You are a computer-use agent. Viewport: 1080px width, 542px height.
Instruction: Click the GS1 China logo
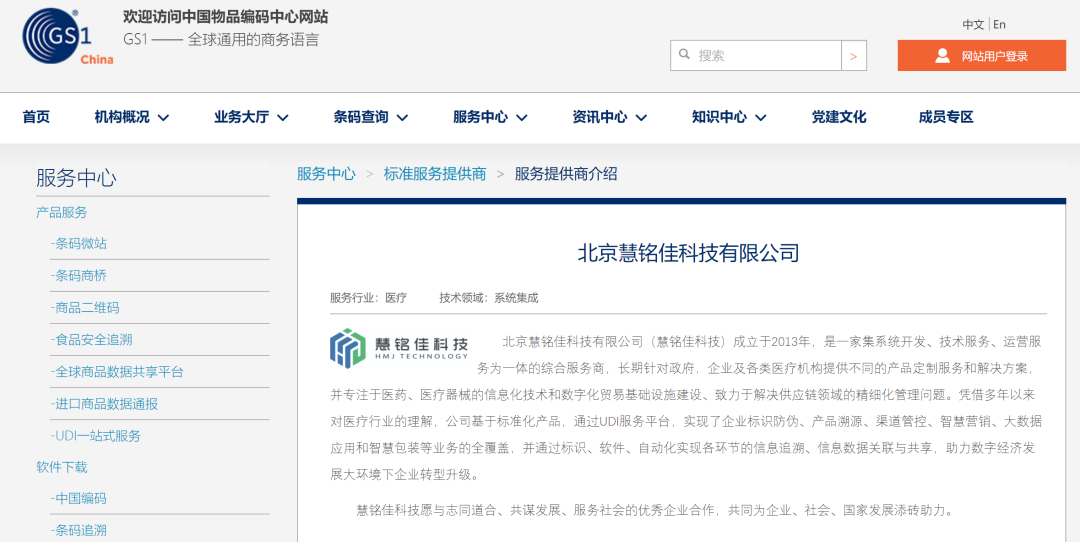point(68,37)
